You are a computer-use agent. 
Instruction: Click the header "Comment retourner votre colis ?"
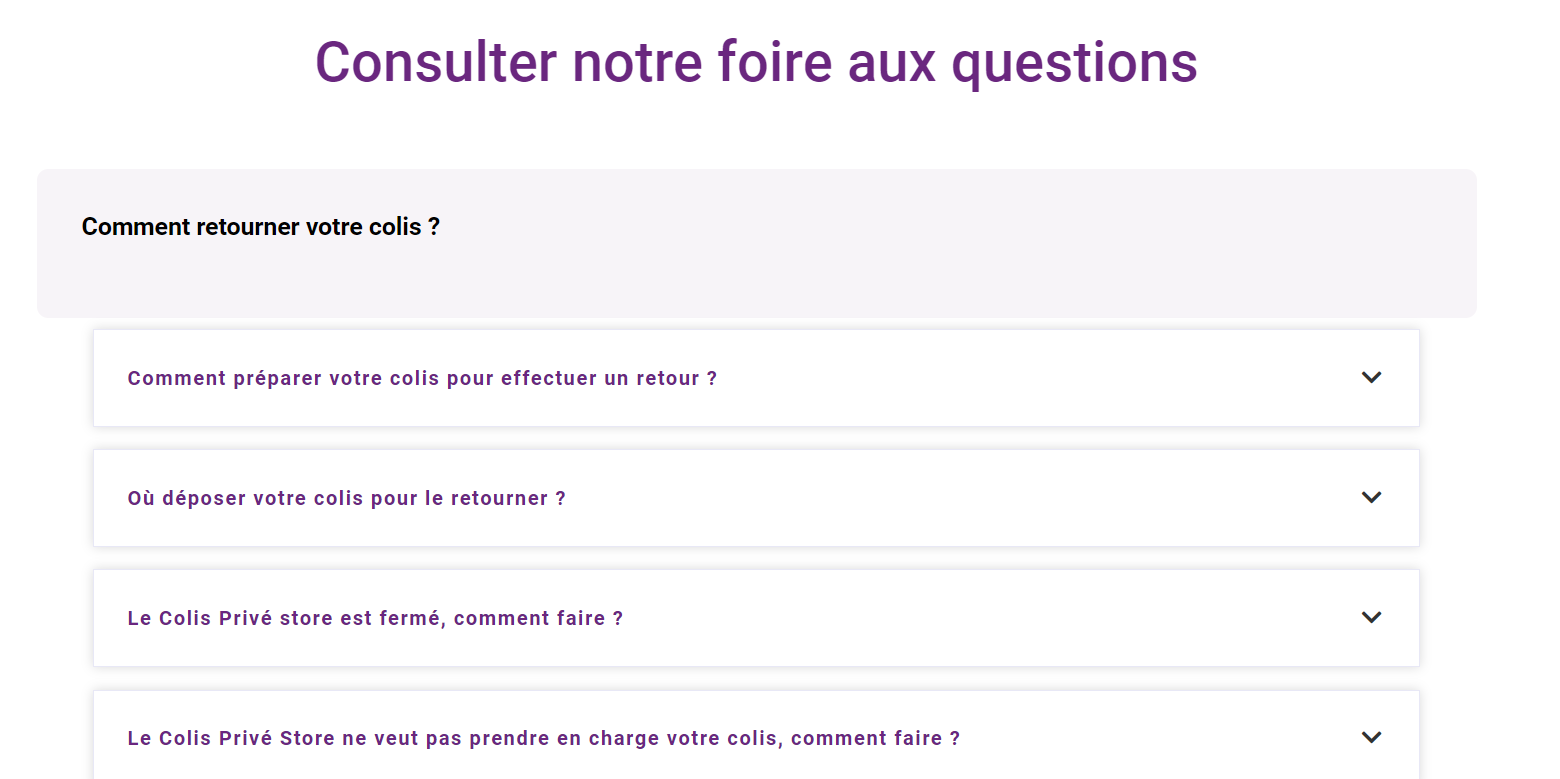260,226
